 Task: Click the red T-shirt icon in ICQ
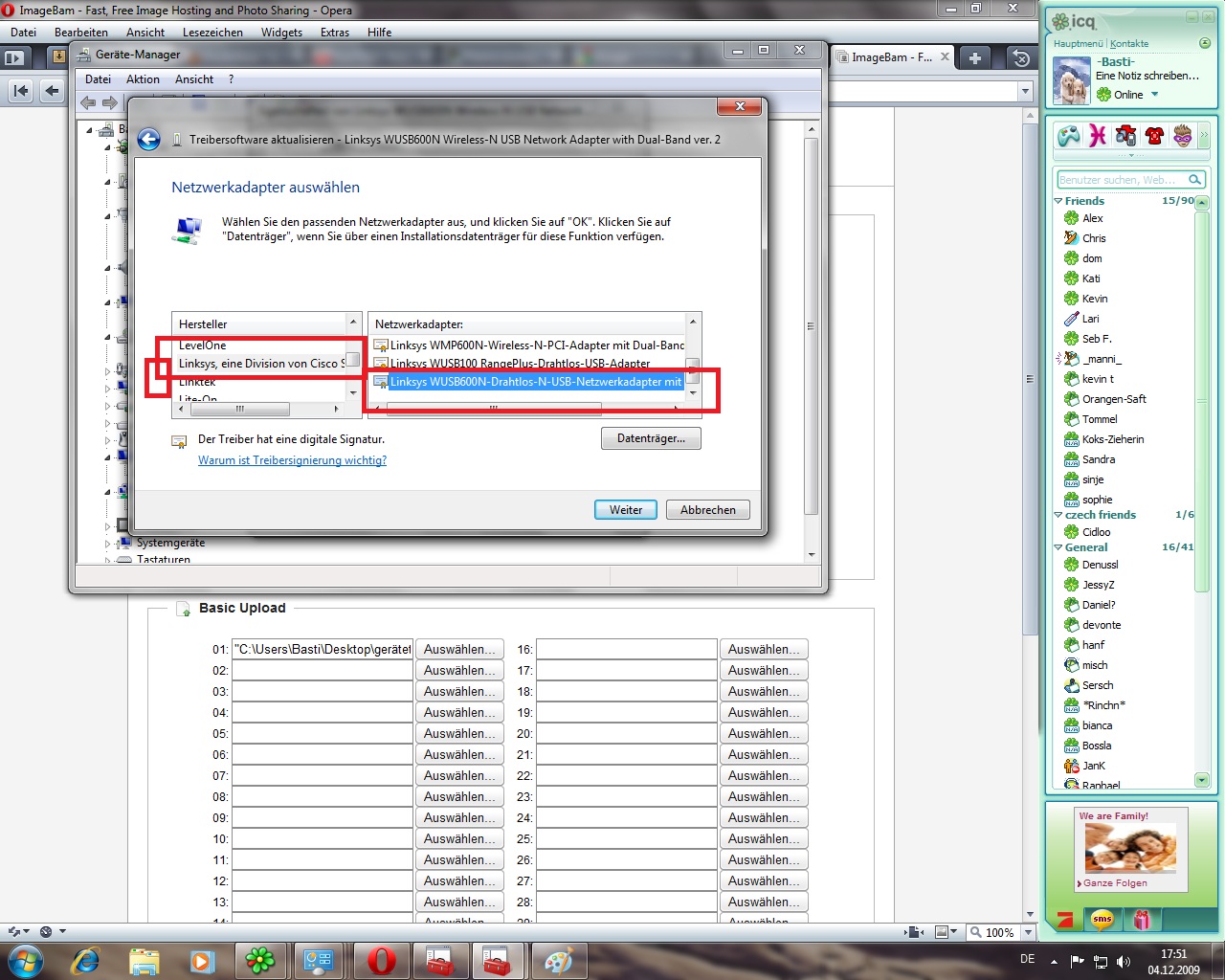1154,135
